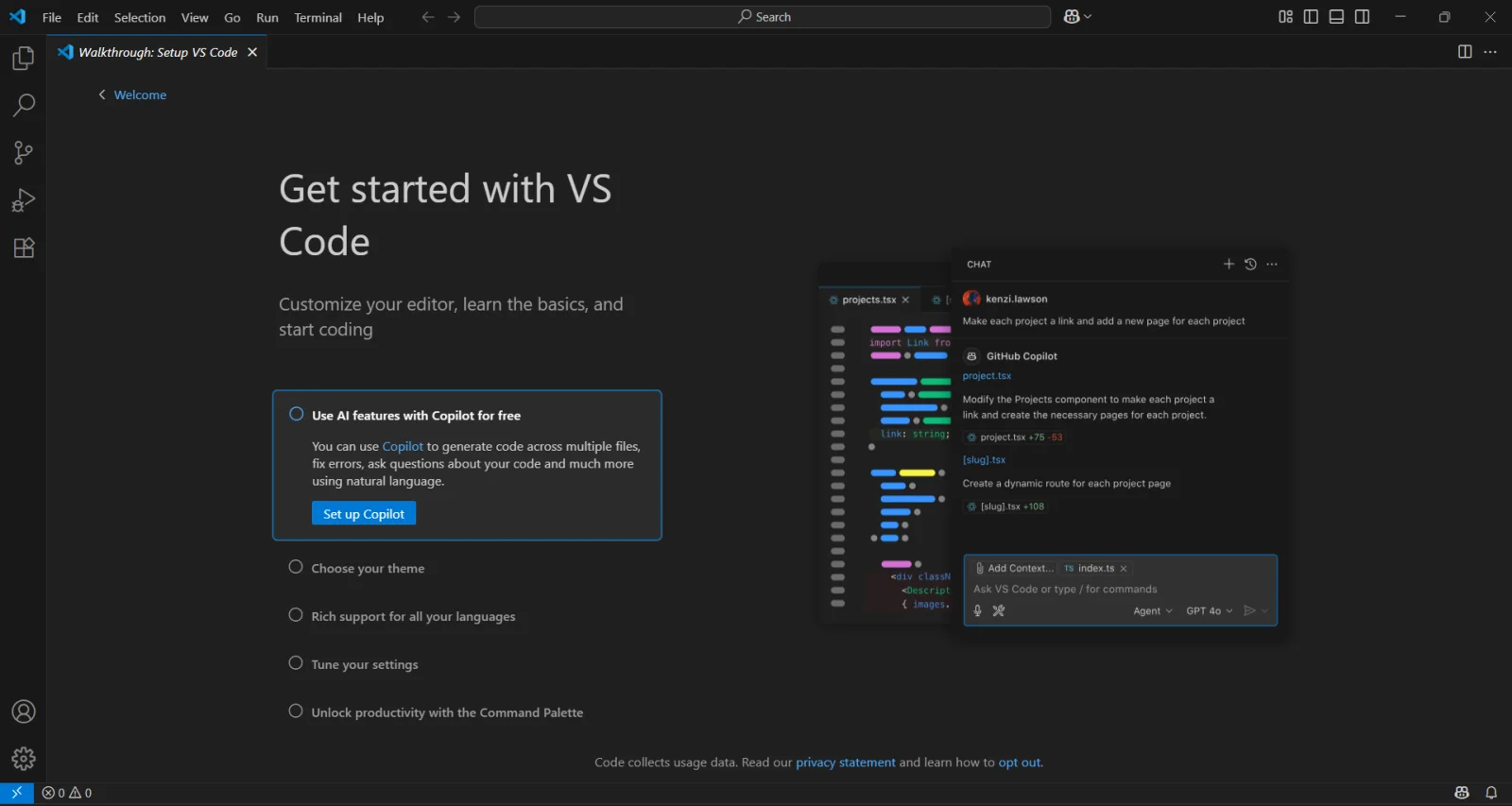Click the VS Code logo in title bar
Image resolution: width=1512 pixels, height=806 pixels.
point(18,17)
